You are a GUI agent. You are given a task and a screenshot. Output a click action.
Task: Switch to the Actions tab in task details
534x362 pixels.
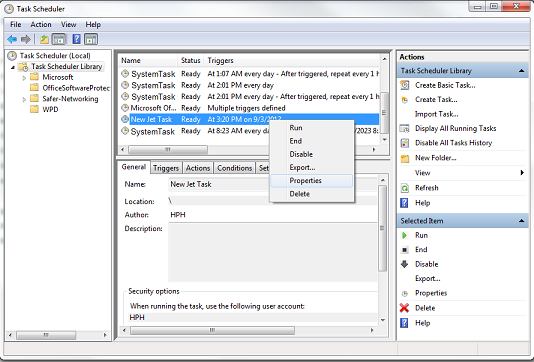[x=198, y=168]
